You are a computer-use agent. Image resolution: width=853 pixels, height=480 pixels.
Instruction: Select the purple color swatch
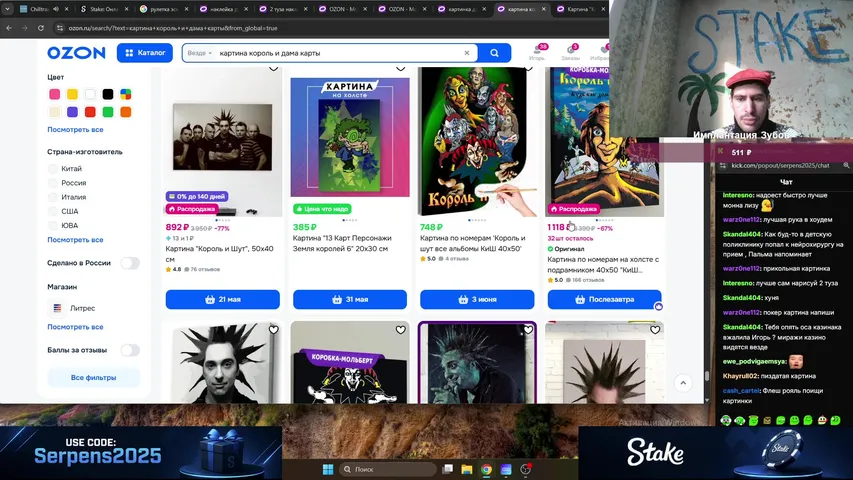coord(72,112)
